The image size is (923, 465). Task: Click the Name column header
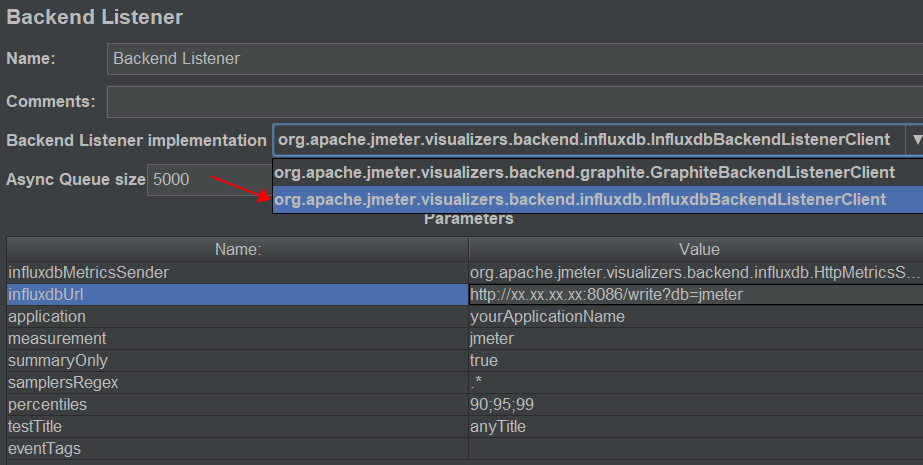(237, 249)
